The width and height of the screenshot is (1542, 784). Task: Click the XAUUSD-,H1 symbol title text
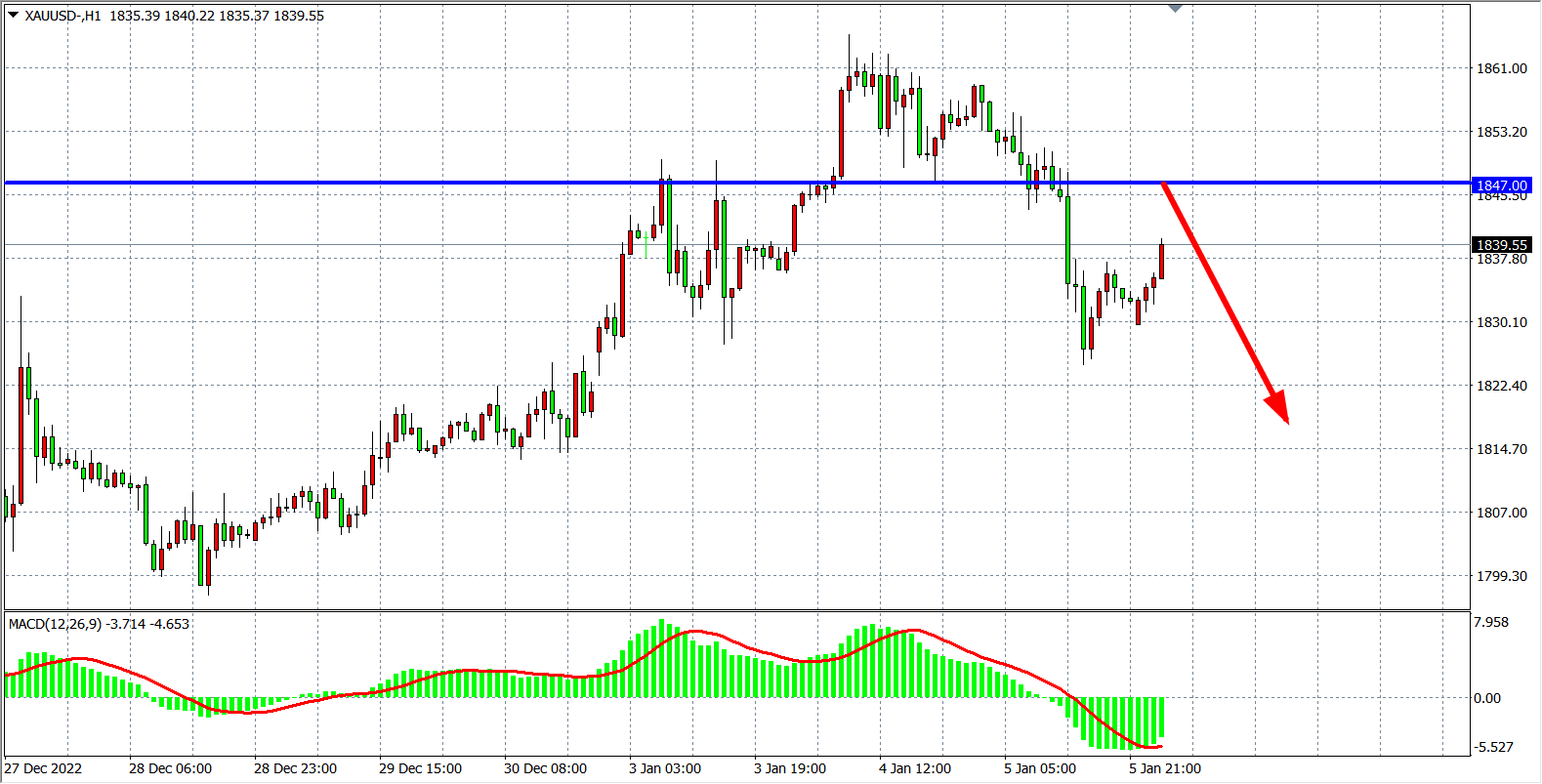click(x=63, y=16)
